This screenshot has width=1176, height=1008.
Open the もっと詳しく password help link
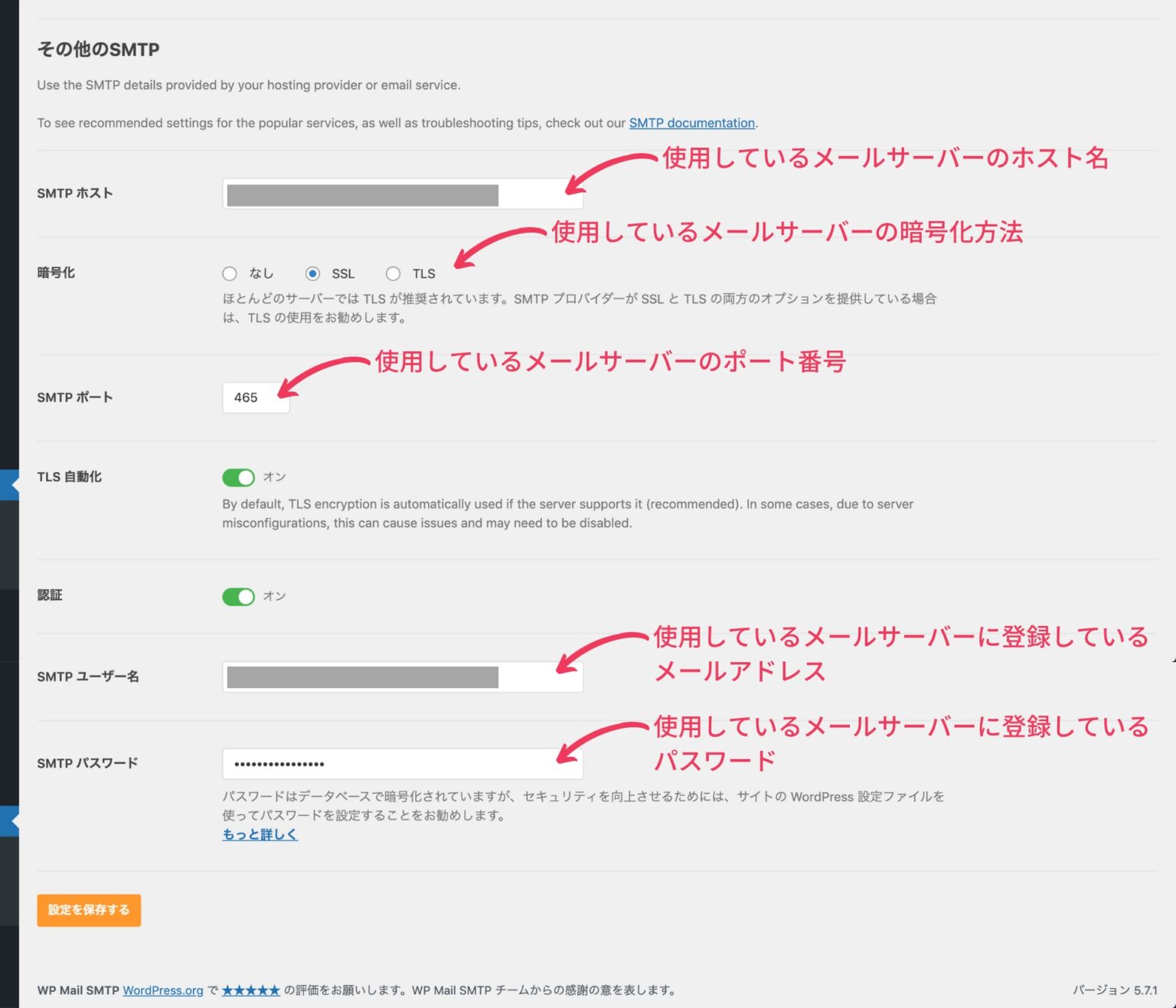pos(259,834)
